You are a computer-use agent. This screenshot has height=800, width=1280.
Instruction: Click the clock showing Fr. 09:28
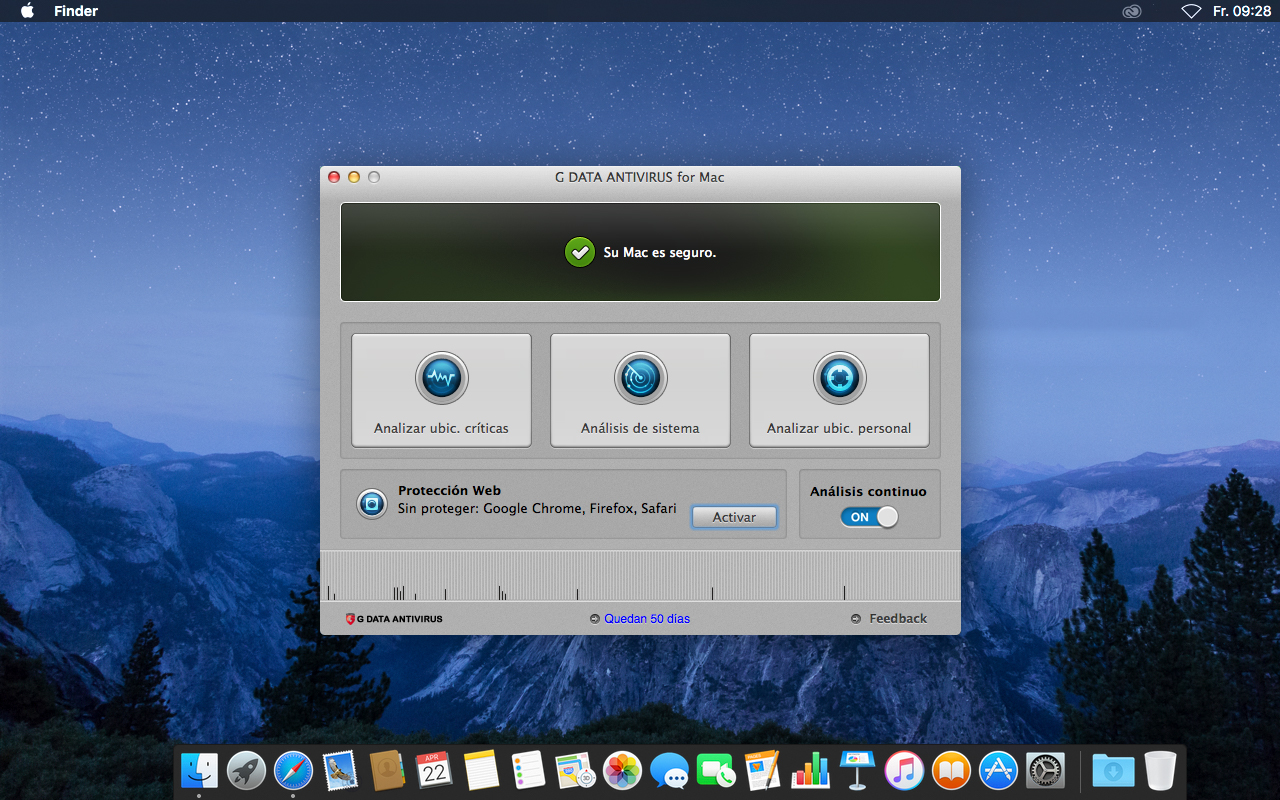1241,11
